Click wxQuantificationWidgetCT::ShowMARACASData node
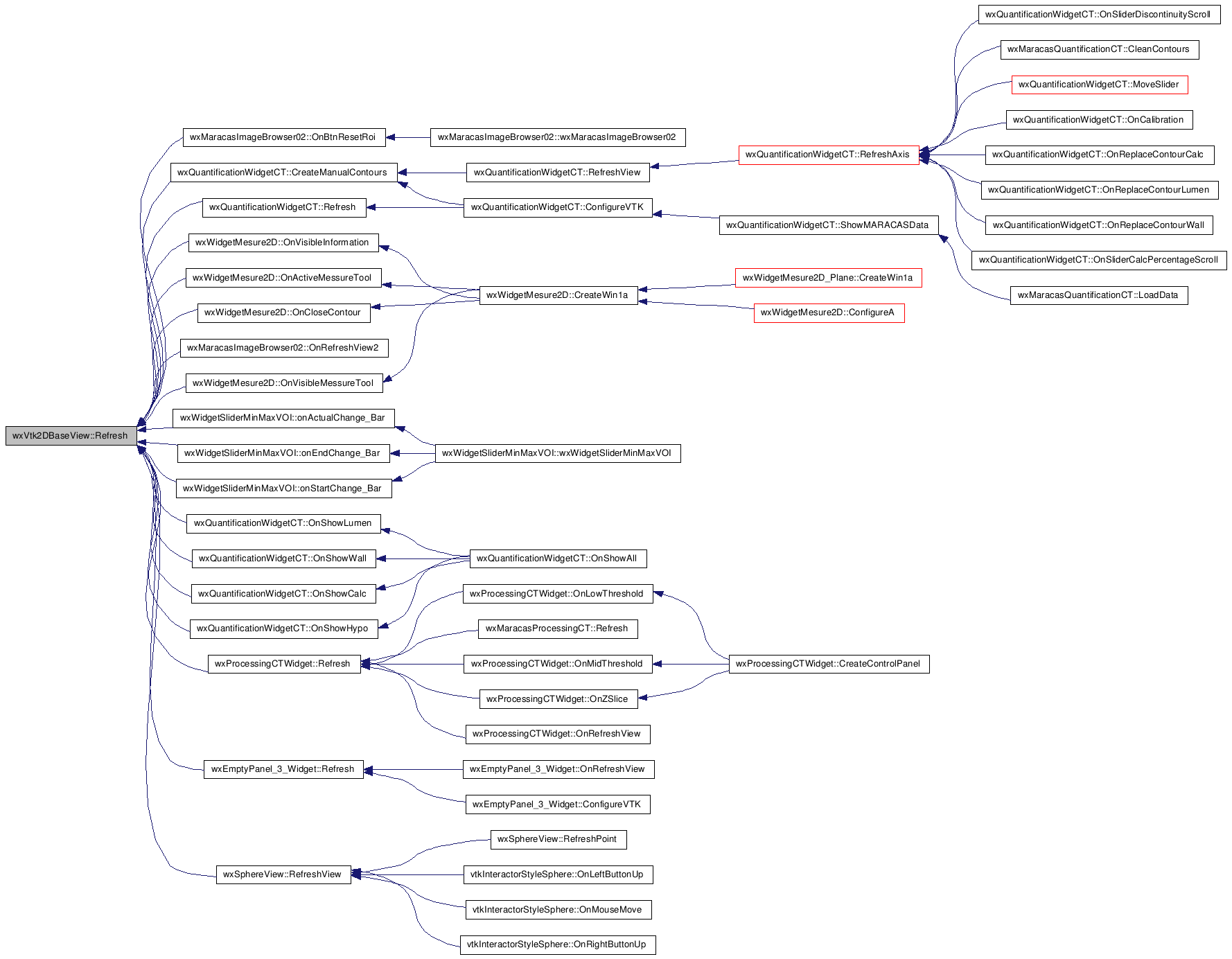 [829, 225]
